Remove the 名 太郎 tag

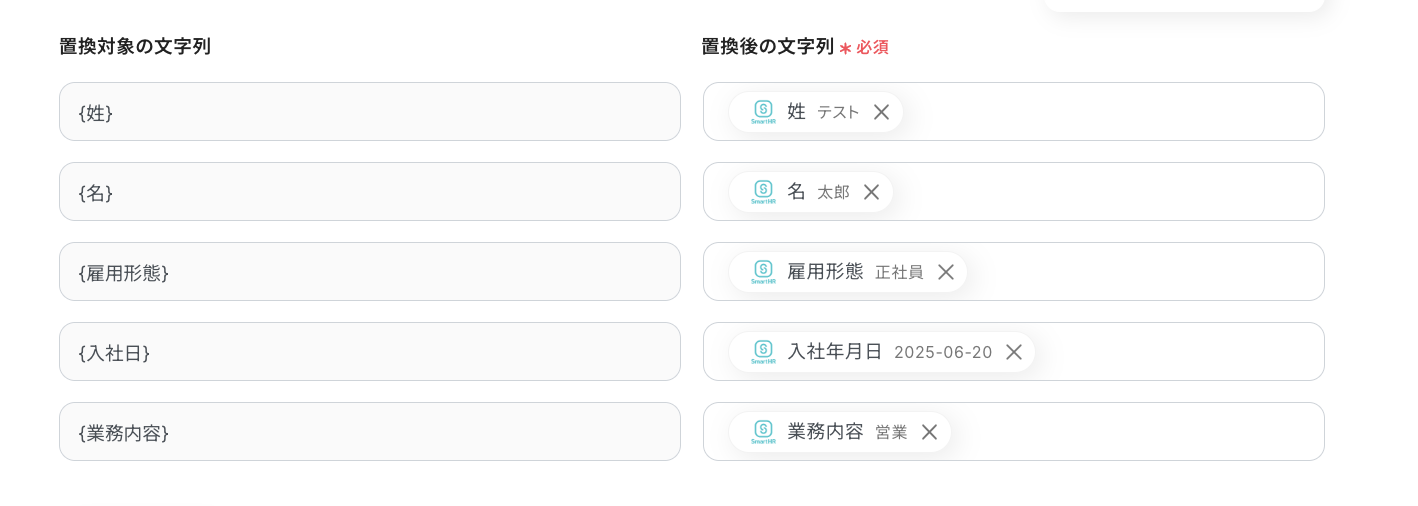871,192
